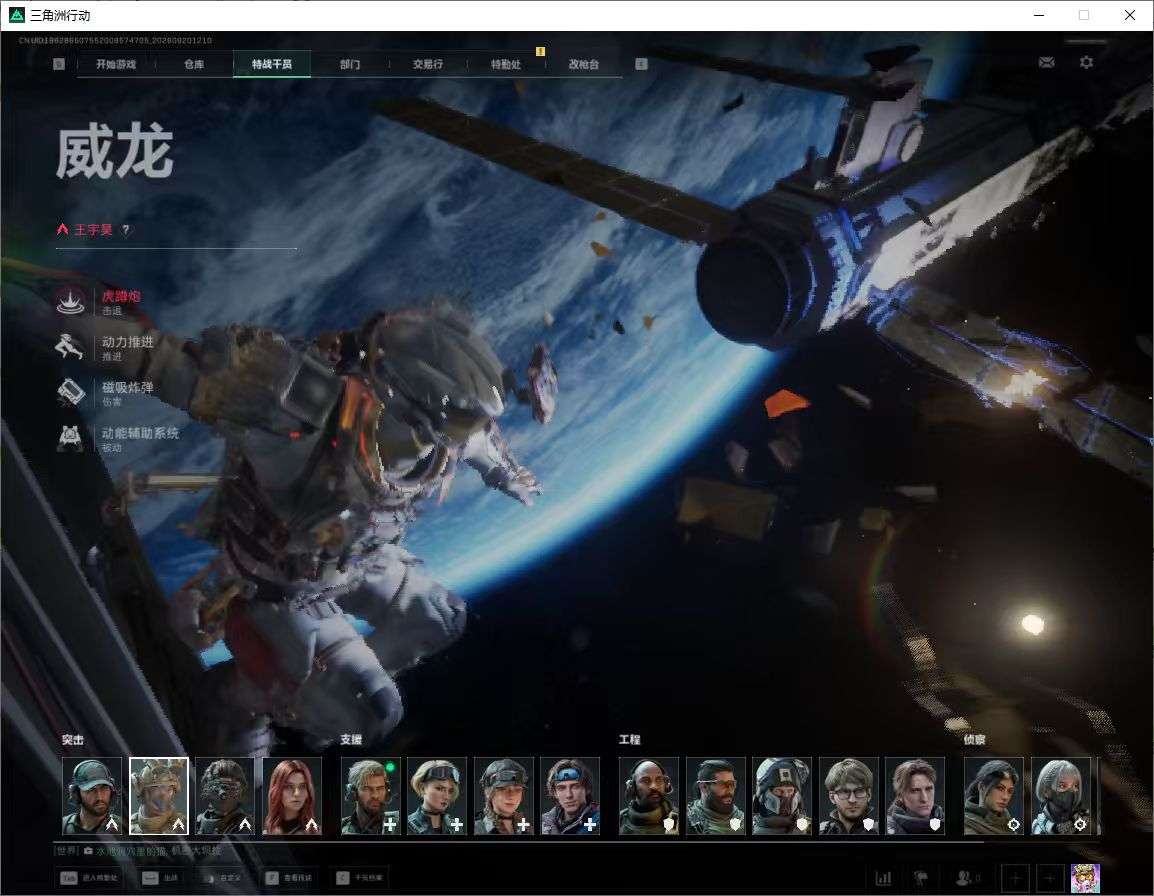Open the mail inbox envelope icon
Screen dimensions: 1154x896
coord(1047,63)
